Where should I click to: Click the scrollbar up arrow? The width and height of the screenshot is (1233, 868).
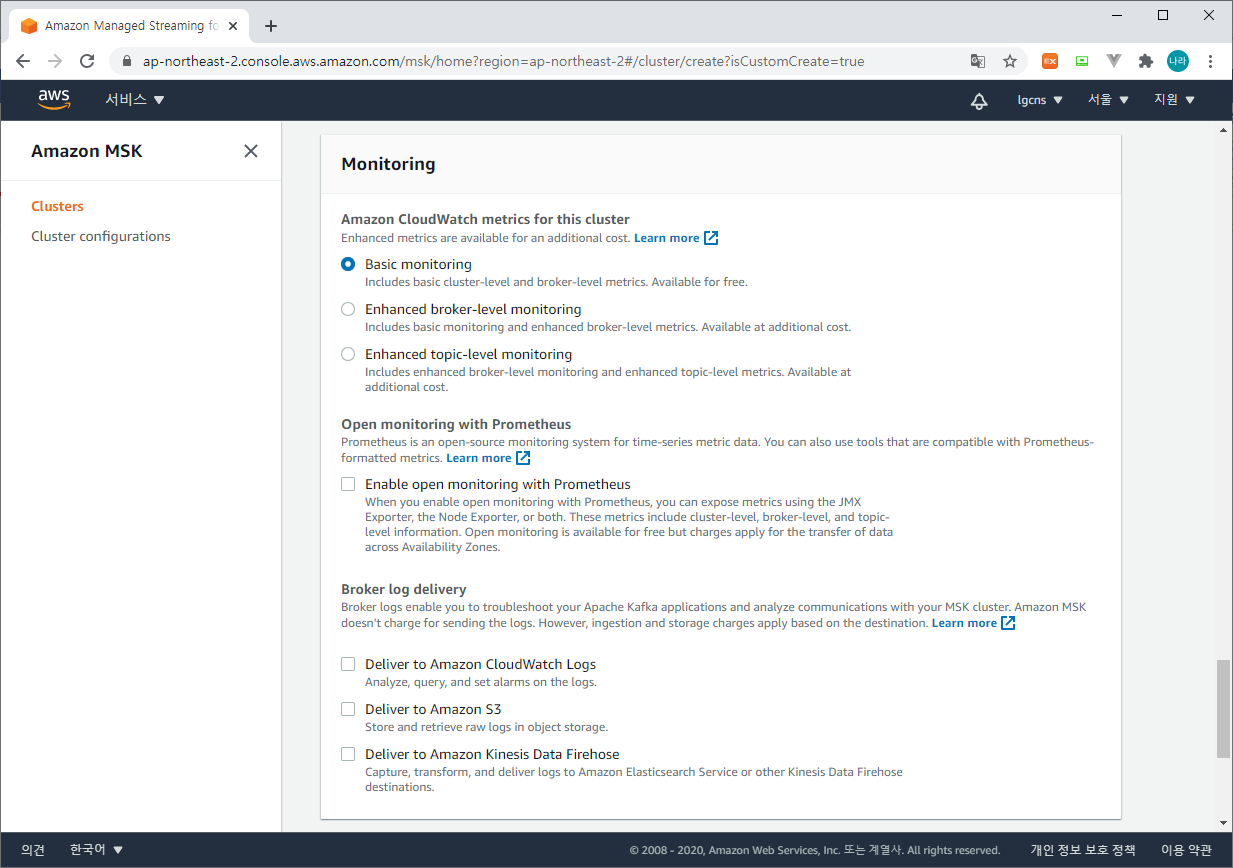pyautogui.click(x=1223, y=130)
